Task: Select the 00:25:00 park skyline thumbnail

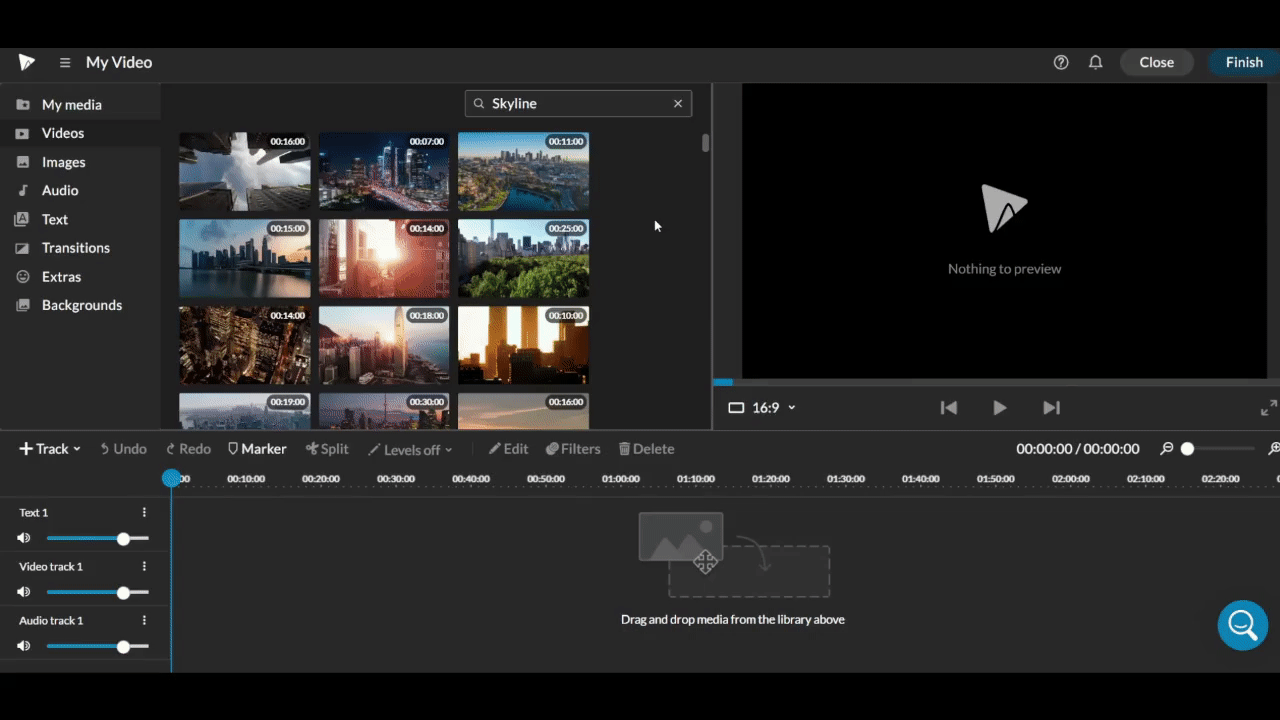Action: point(523,259)
